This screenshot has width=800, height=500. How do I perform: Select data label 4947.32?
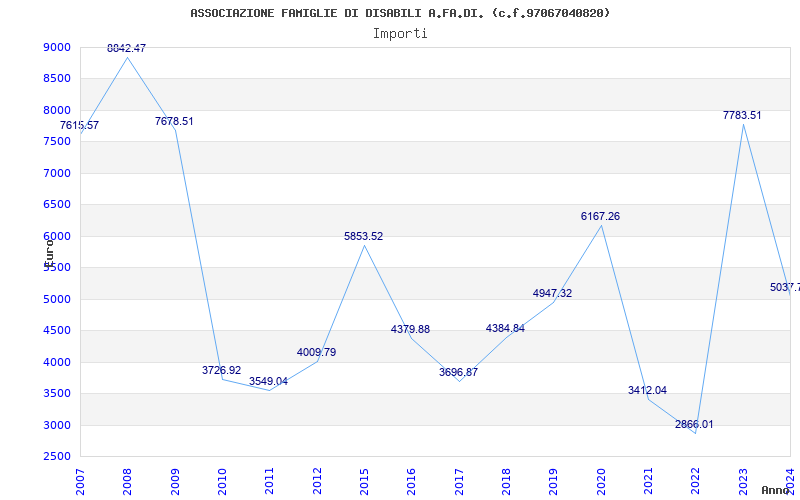coord(553,293)
